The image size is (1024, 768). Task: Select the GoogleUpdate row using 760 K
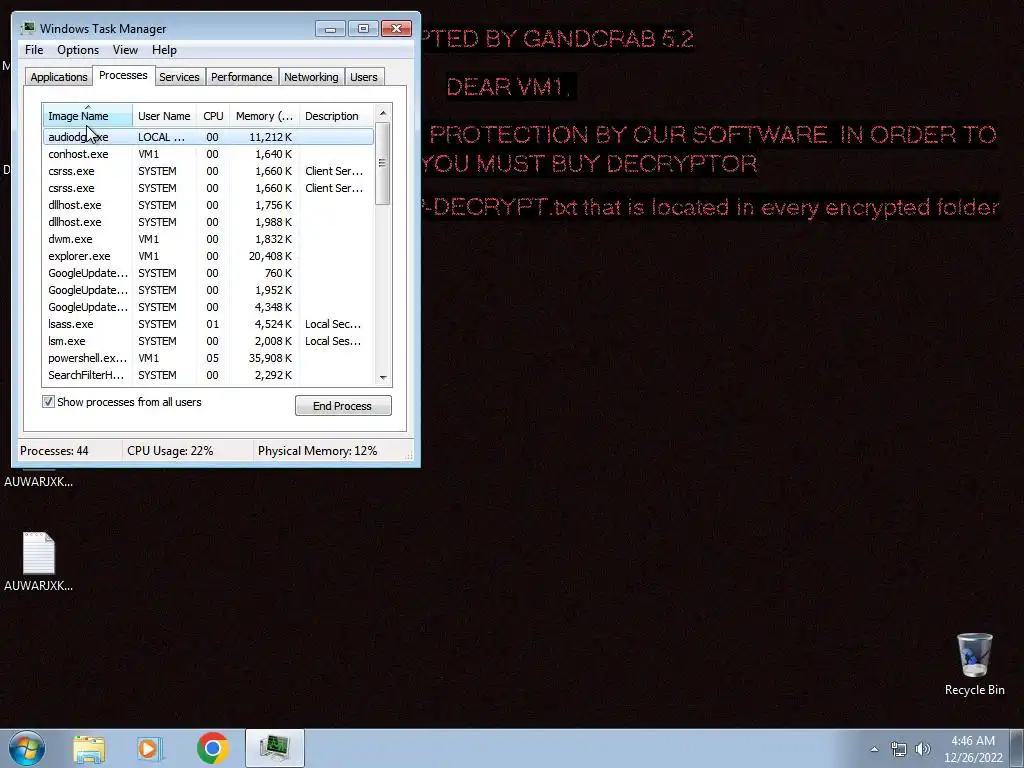click(208, 273)
